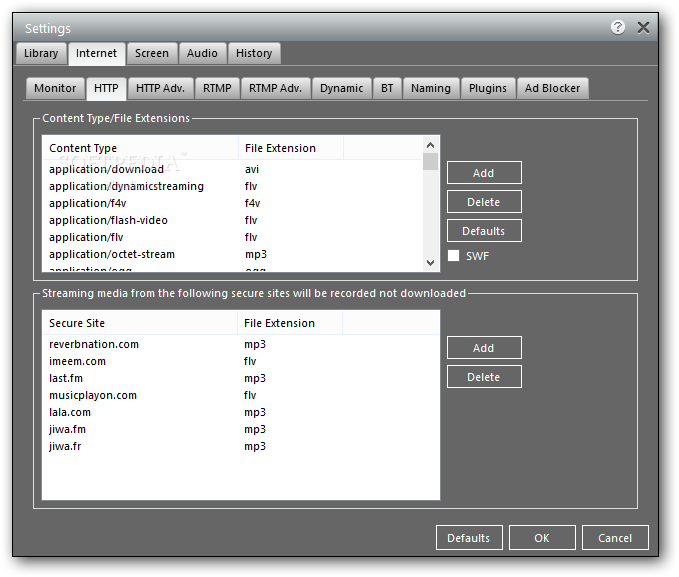Select the application/octet-stream row
The height and width of the screenshot is (577, 679).
[233, 254]
